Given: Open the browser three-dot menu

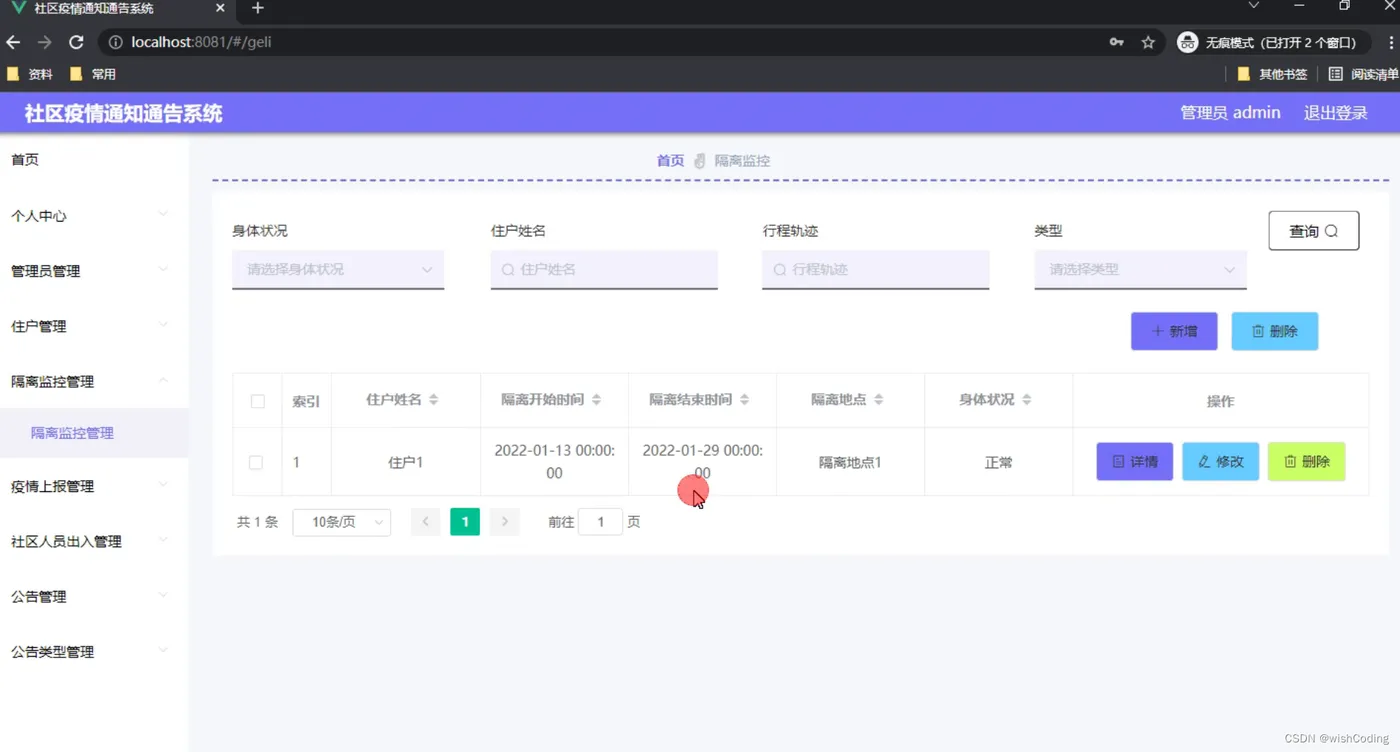Looking at the screenshot, I should click(x=1391, y=42).
